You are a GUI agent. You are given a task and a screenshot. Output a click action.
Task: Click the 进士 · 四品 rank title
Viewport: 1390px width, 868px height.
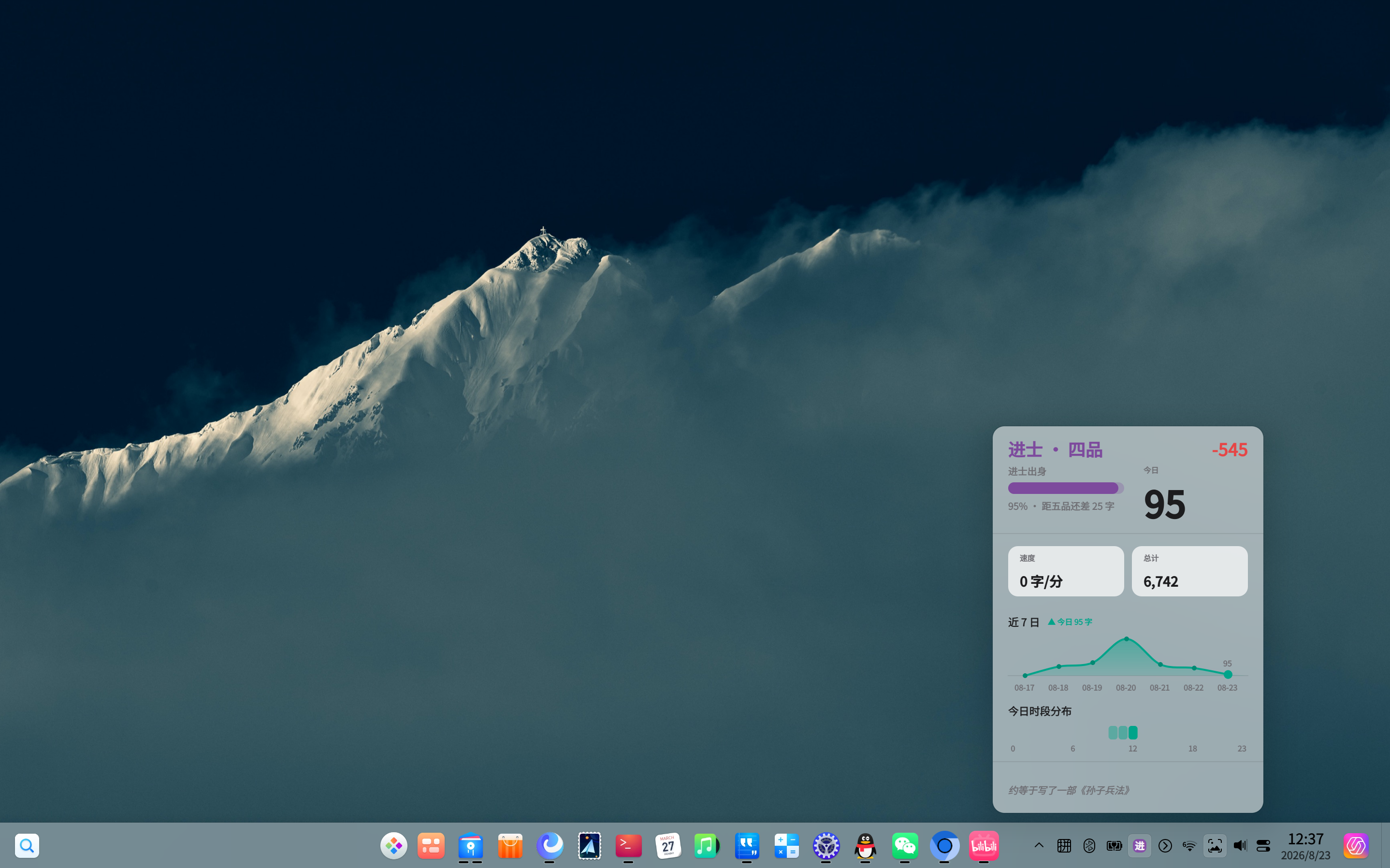coord(1055,449)
